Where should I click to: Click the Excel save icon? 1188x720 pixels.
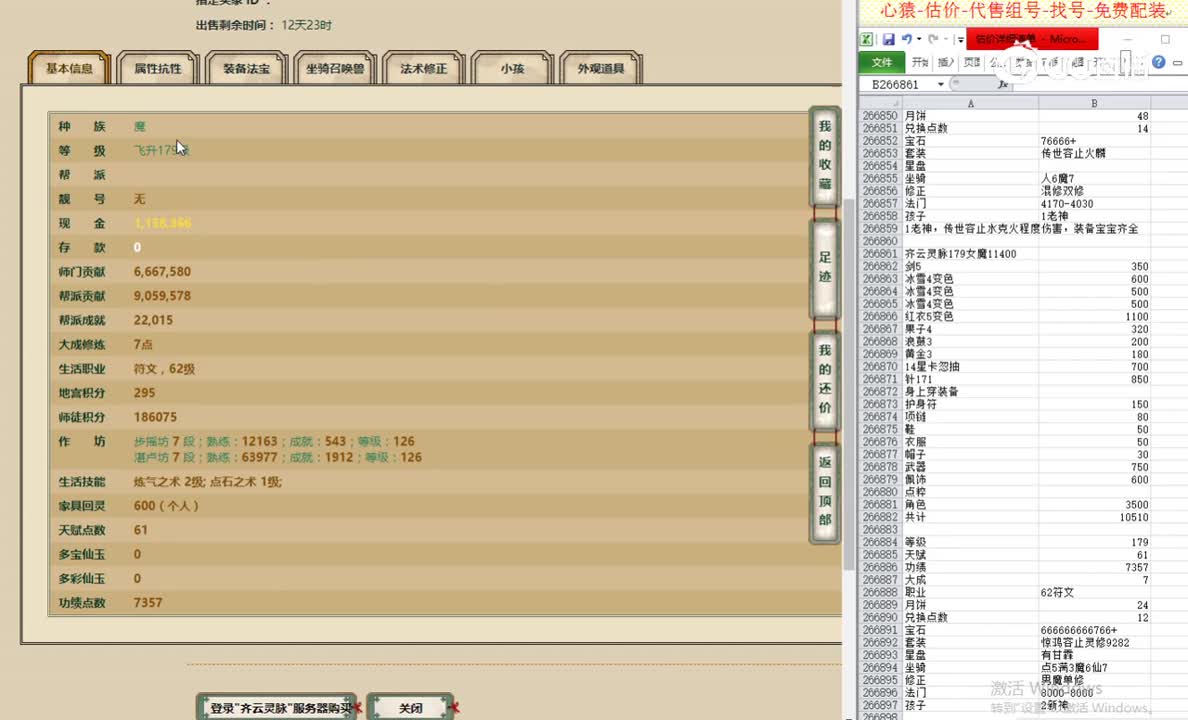889,39
